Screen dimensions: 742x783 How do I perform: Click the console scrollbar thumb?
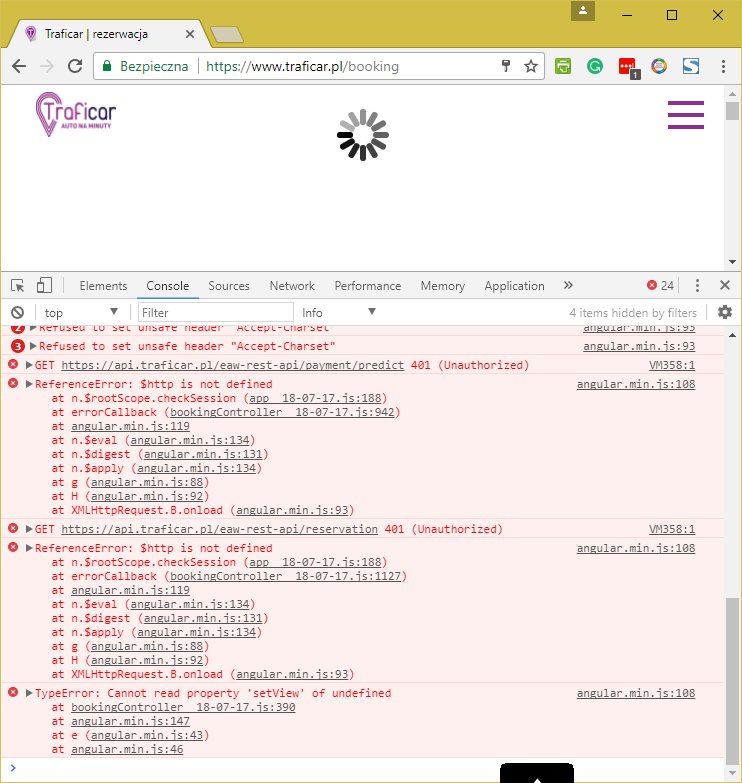[x=732, y=680]
